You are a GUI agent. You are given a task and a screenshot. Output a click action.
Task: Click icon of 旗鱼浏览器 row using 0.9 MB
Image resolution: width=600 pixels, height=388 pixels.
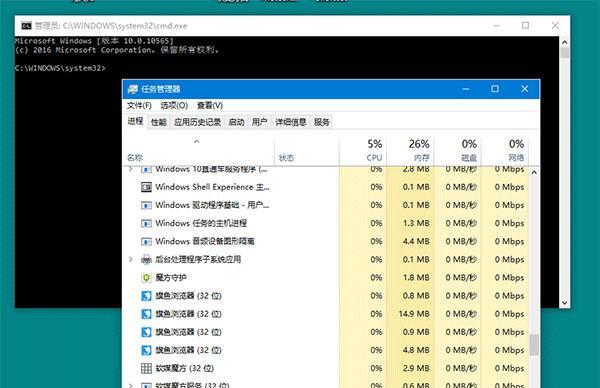tap(146, 332)
